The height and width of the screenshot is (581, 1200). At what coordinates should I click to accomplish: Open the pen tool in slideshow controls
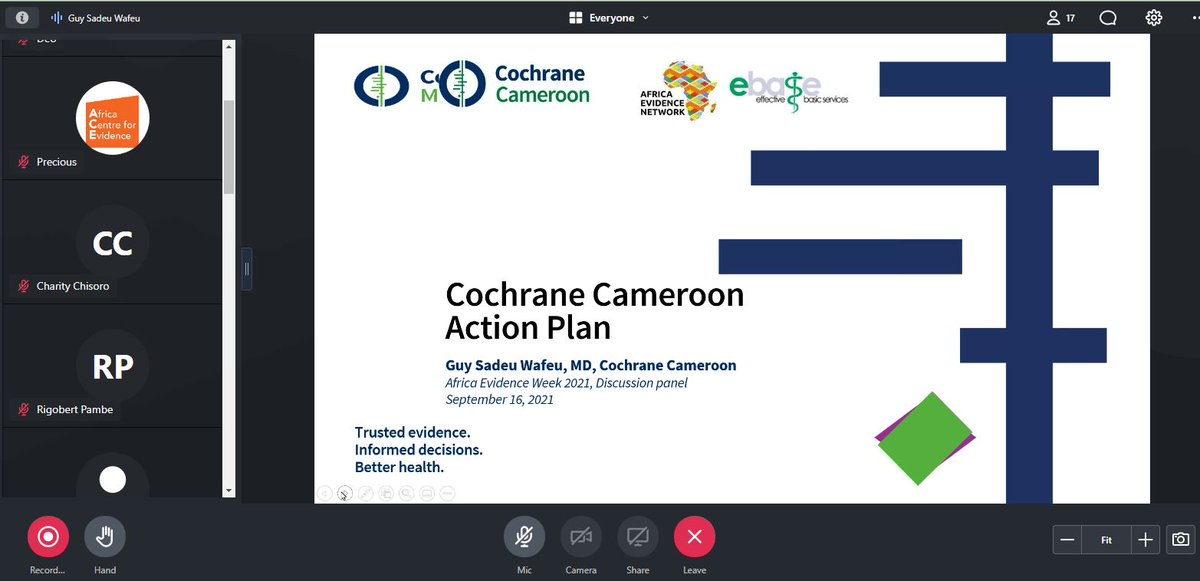[x=366, y=493]
